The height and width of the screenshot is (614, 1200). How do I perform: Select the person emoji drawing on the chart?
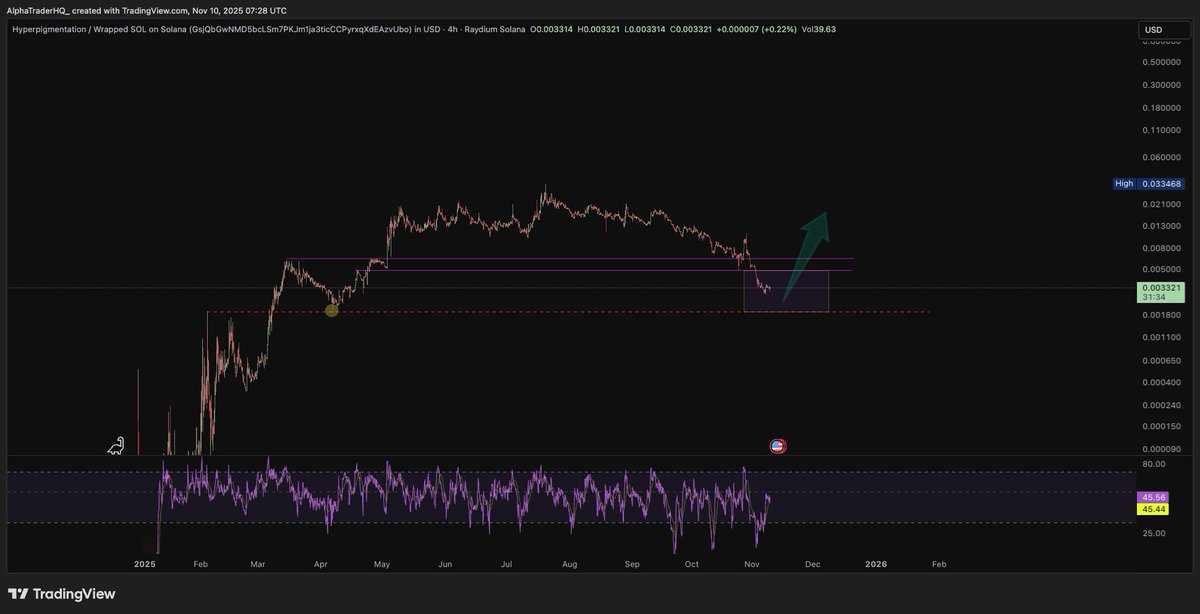pos(116,445)
